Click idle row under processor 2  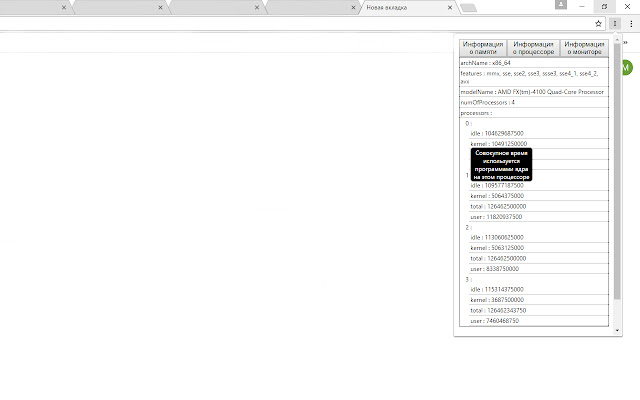pyautogui.click(x=539, y=238)
